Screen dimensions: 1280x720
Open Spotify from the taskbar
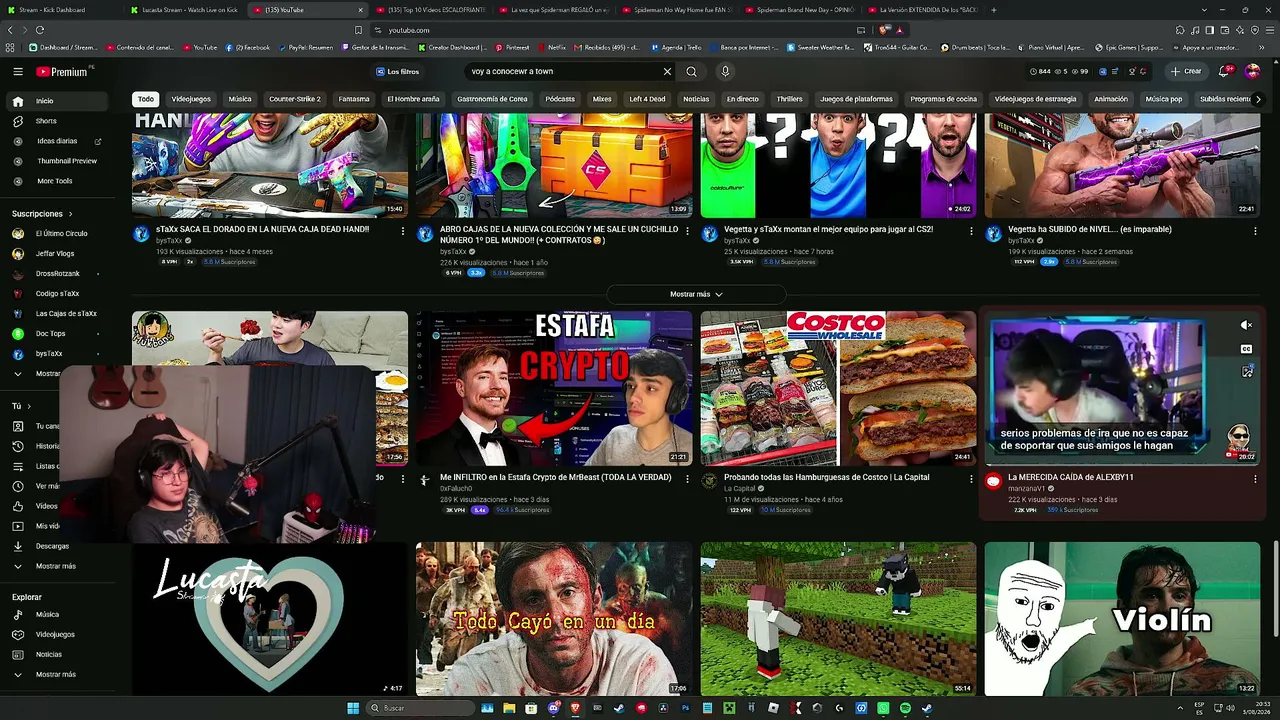tap(905, 708)
